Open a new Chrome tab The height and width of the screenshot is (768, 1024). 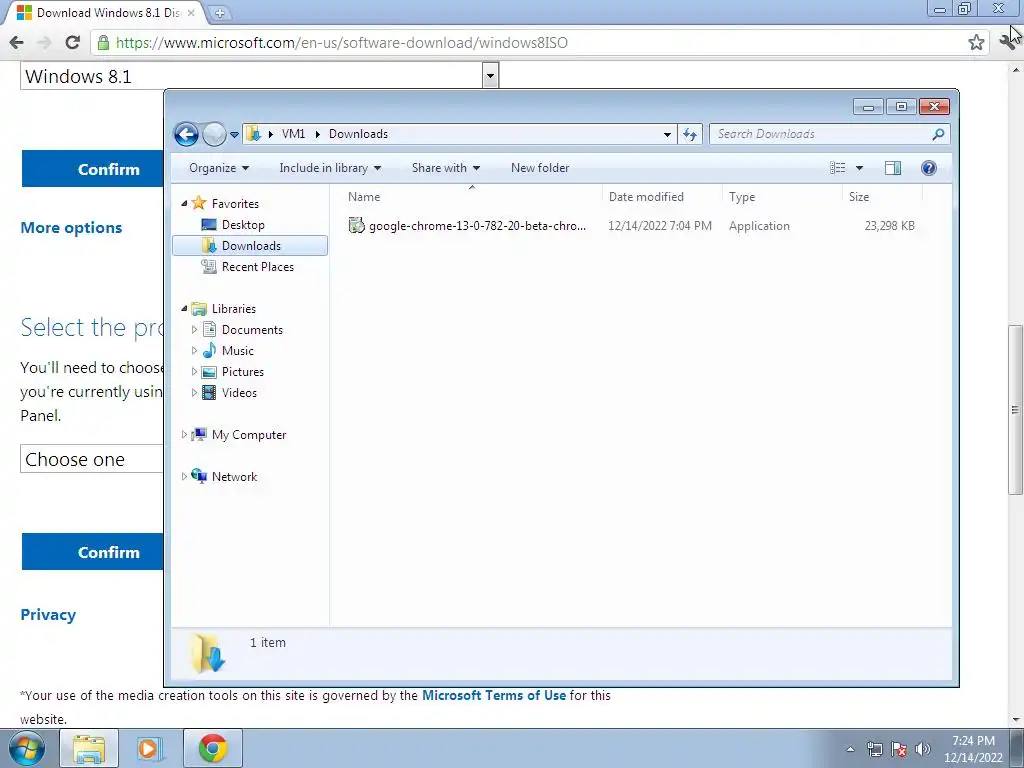219,12
